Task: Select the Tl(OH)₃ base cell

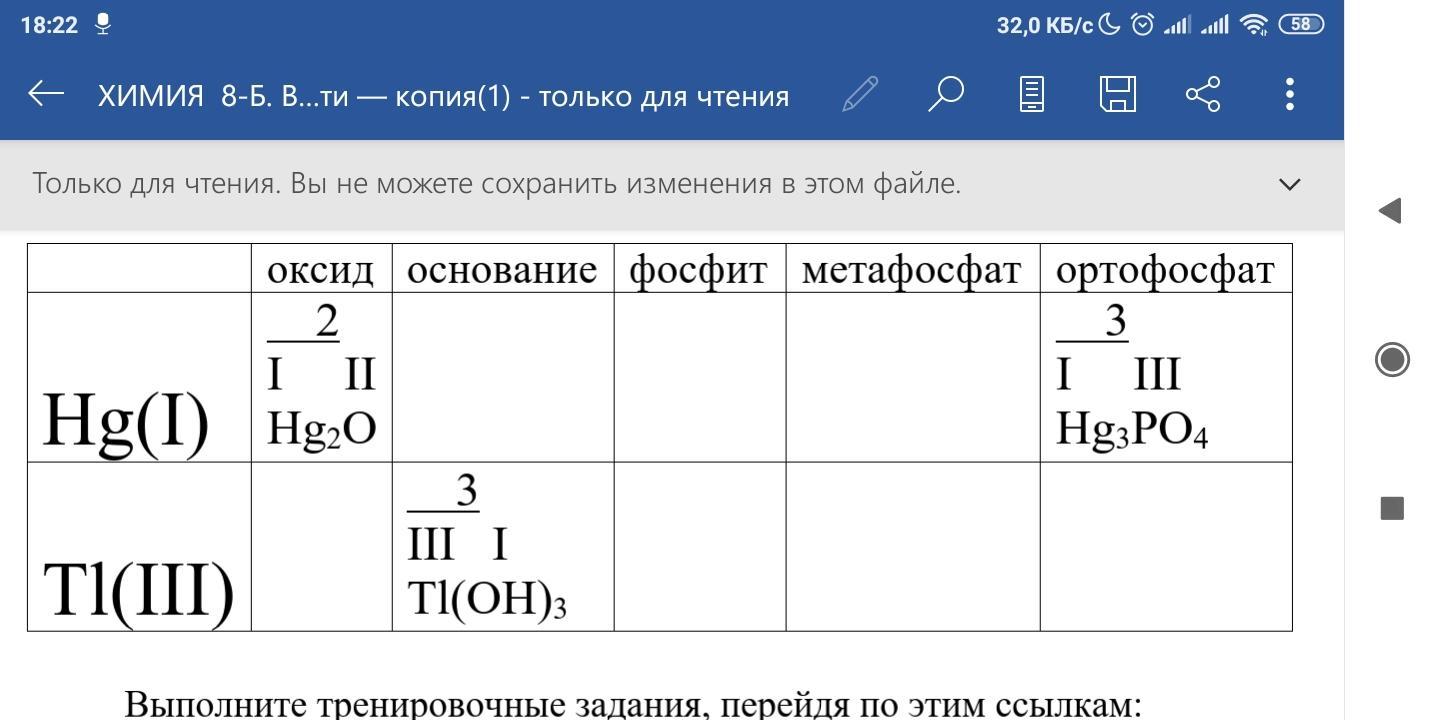Action: [502, 547]
